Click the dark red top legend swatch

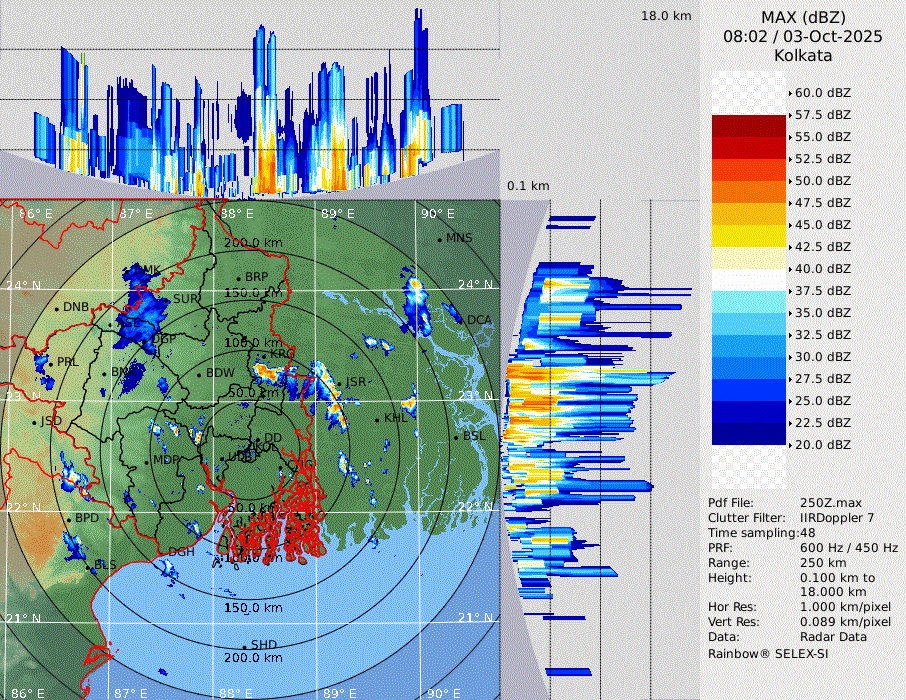pyautogui.click(x=748, y=126)
